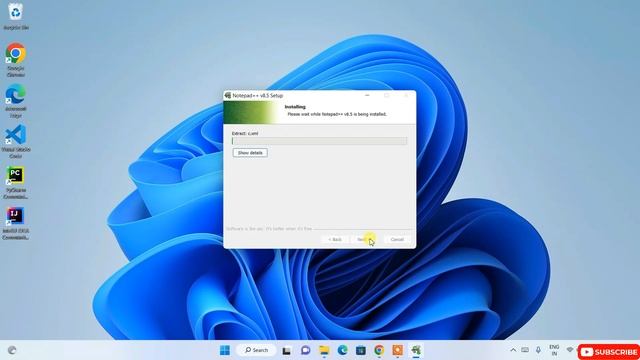Open Google Chrome from the taskbar
This screenshot has height=360, width=640.
click(379, 350)
